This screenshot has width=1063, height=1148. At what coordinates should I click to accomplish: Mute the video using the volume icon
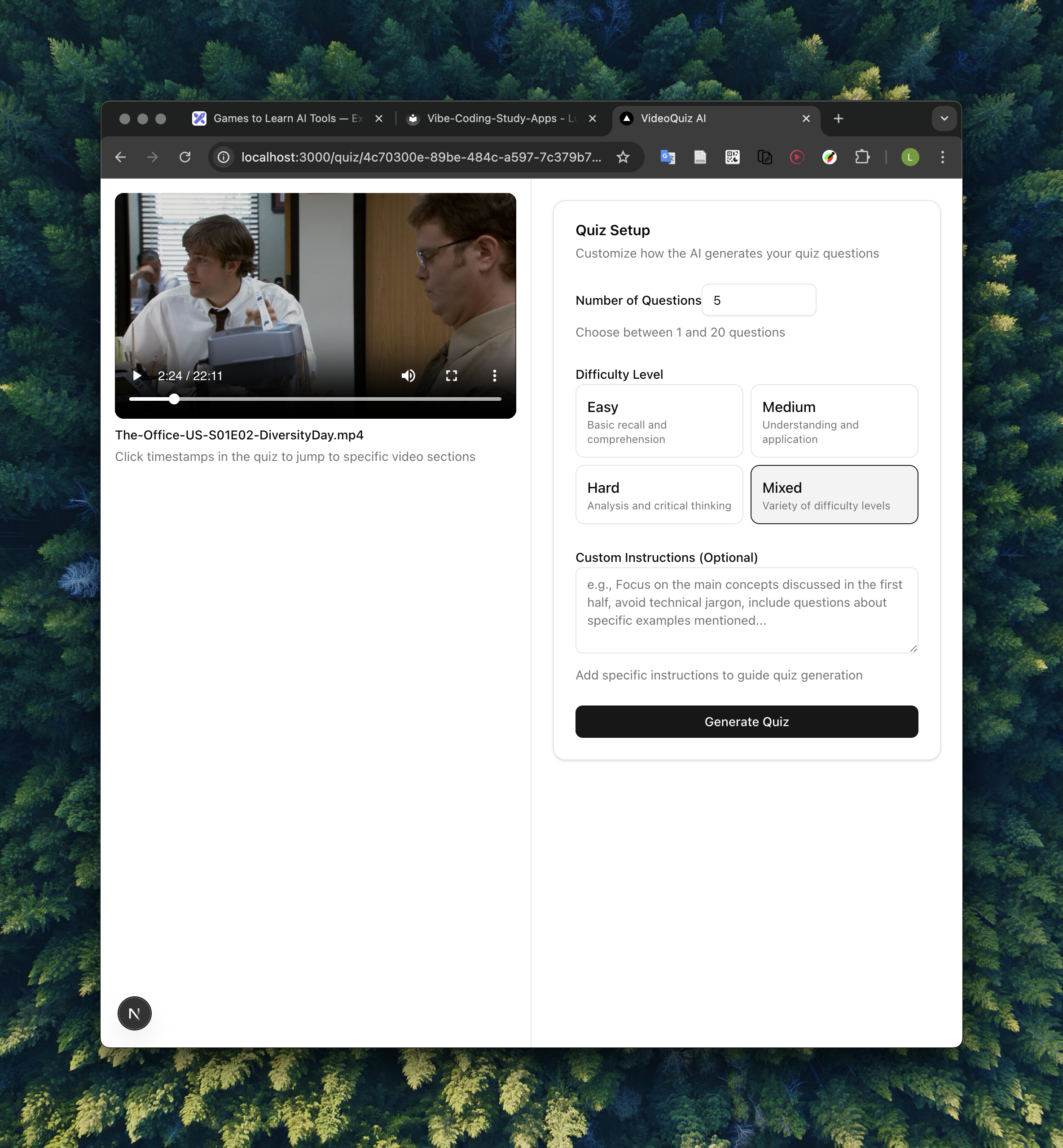(408, 376)
